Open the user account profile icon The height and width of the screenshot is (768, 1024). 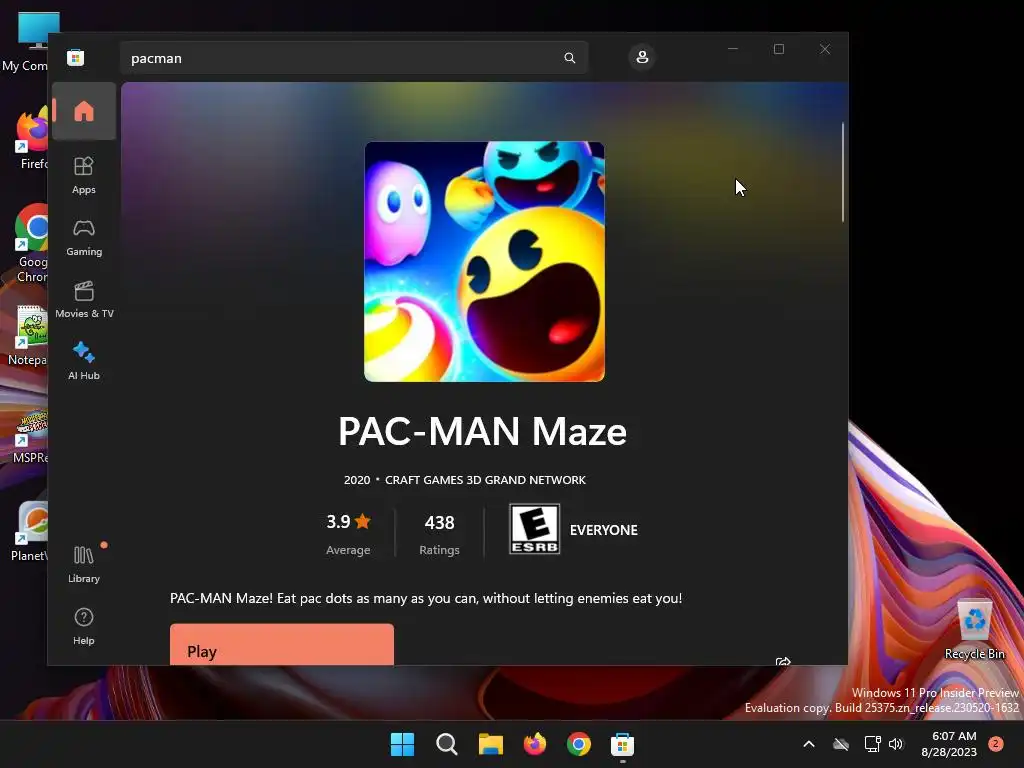[x=642, y=57]
